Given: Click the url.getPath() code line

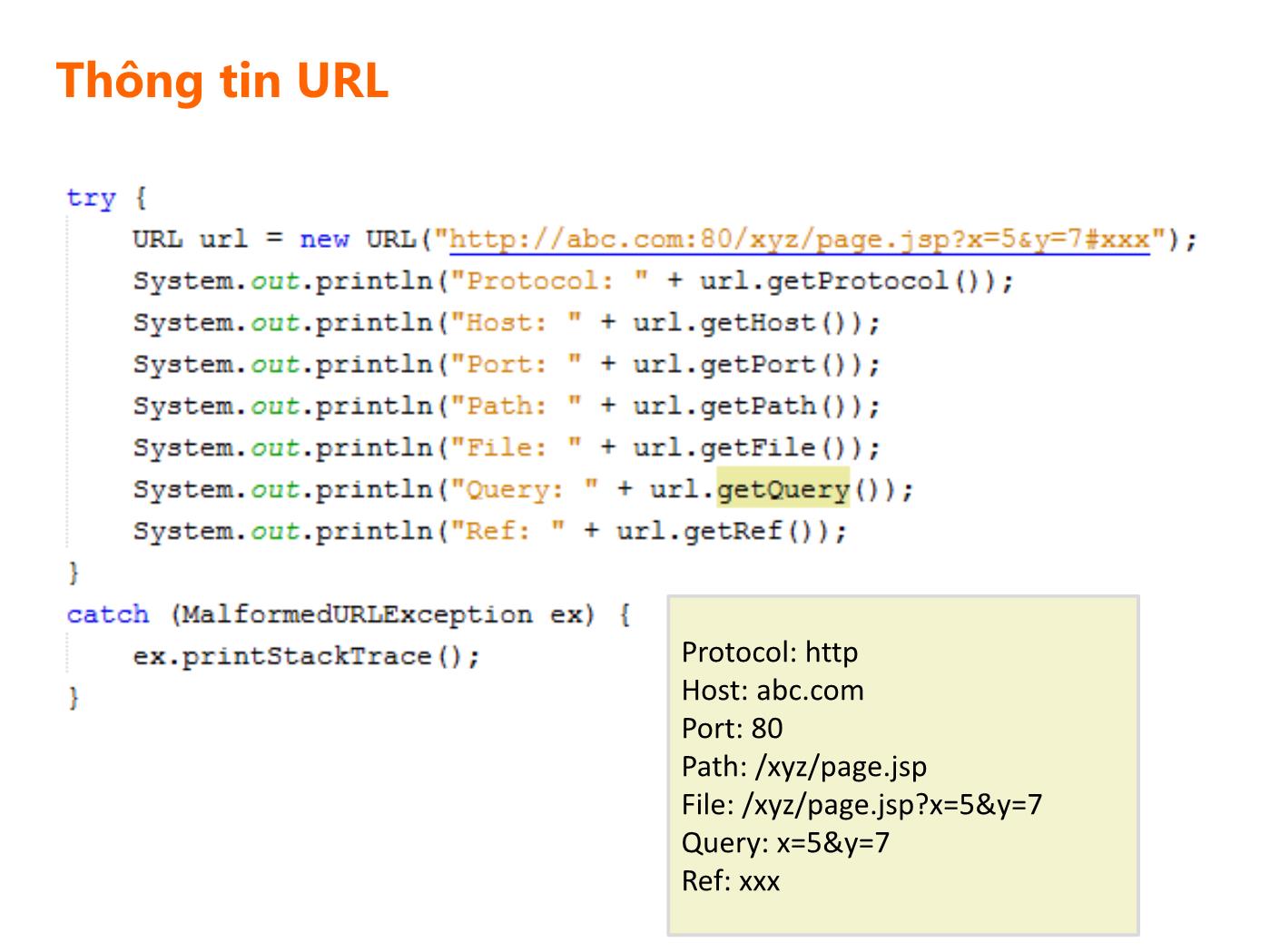Looking at the screenshot, I should [x=507, y=407].
